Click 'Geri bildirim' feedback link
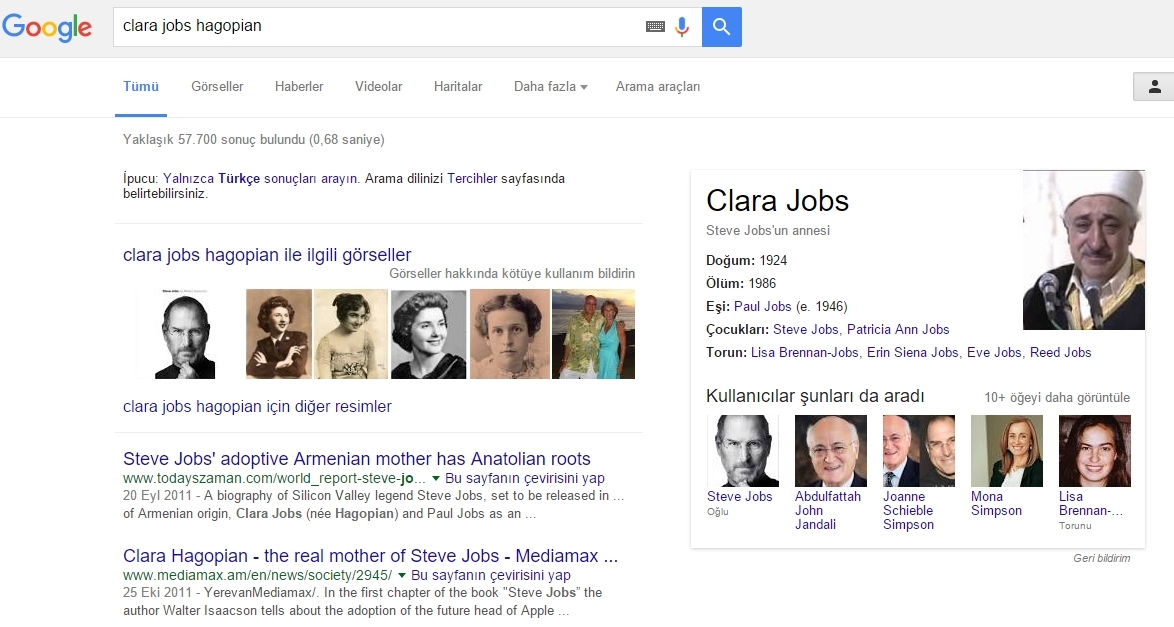Image resolution: width=1174 pixels, height=627 pixels. (1101, 558)
